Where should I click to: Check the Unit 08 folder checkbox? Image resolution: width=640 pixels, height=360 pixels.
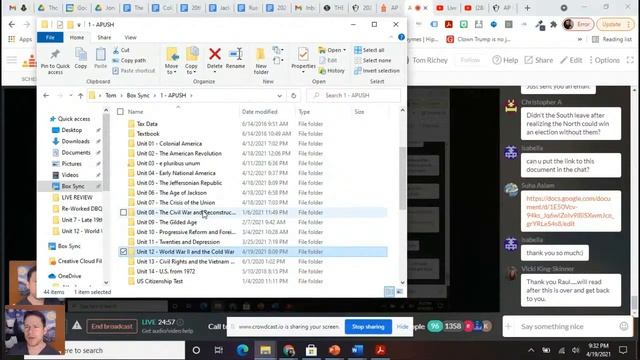[x=123, y=212]
